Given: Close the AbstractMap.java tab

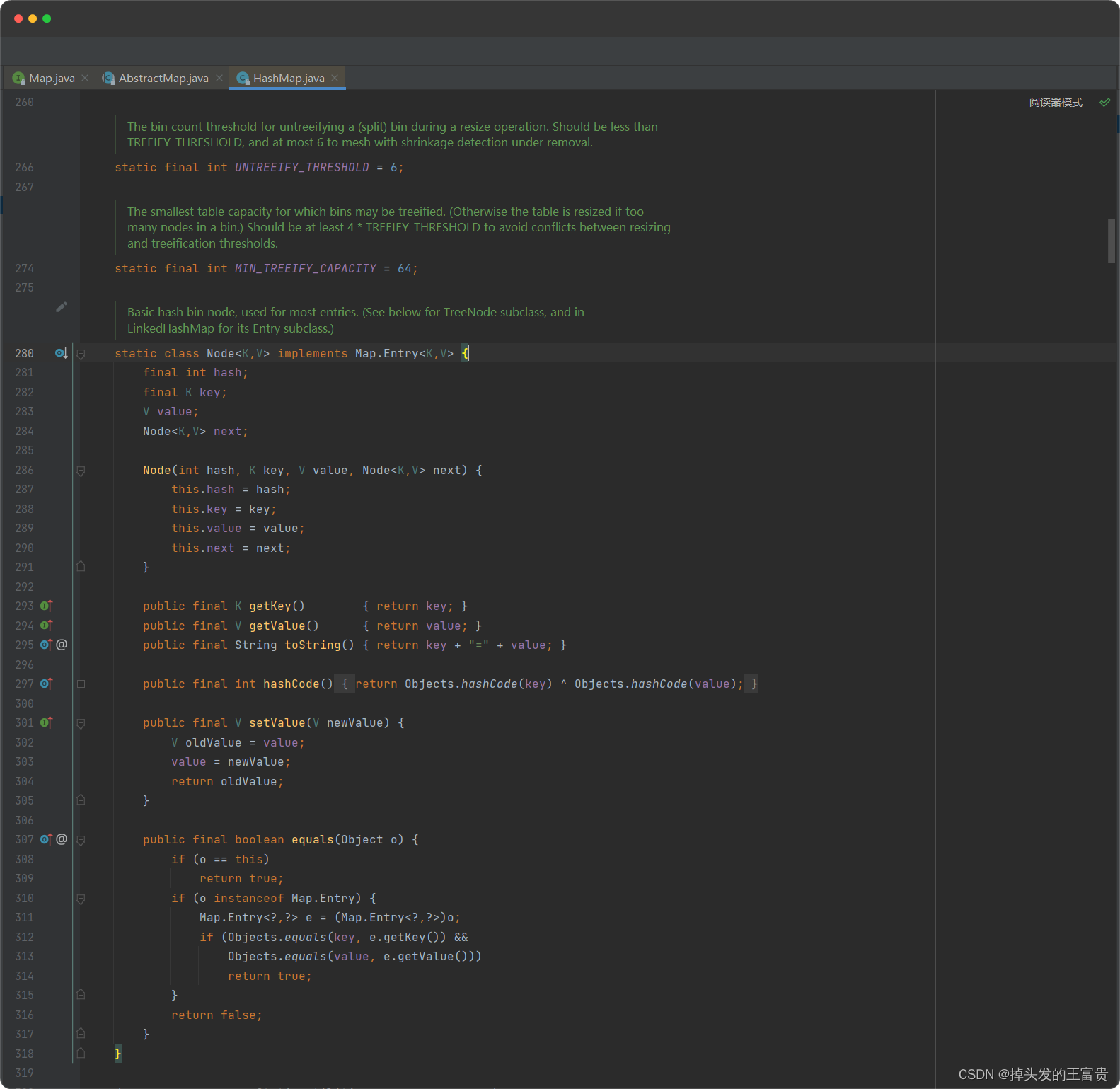Looking at the screenshot, I should pyautogui.click(x=219, y=78).
